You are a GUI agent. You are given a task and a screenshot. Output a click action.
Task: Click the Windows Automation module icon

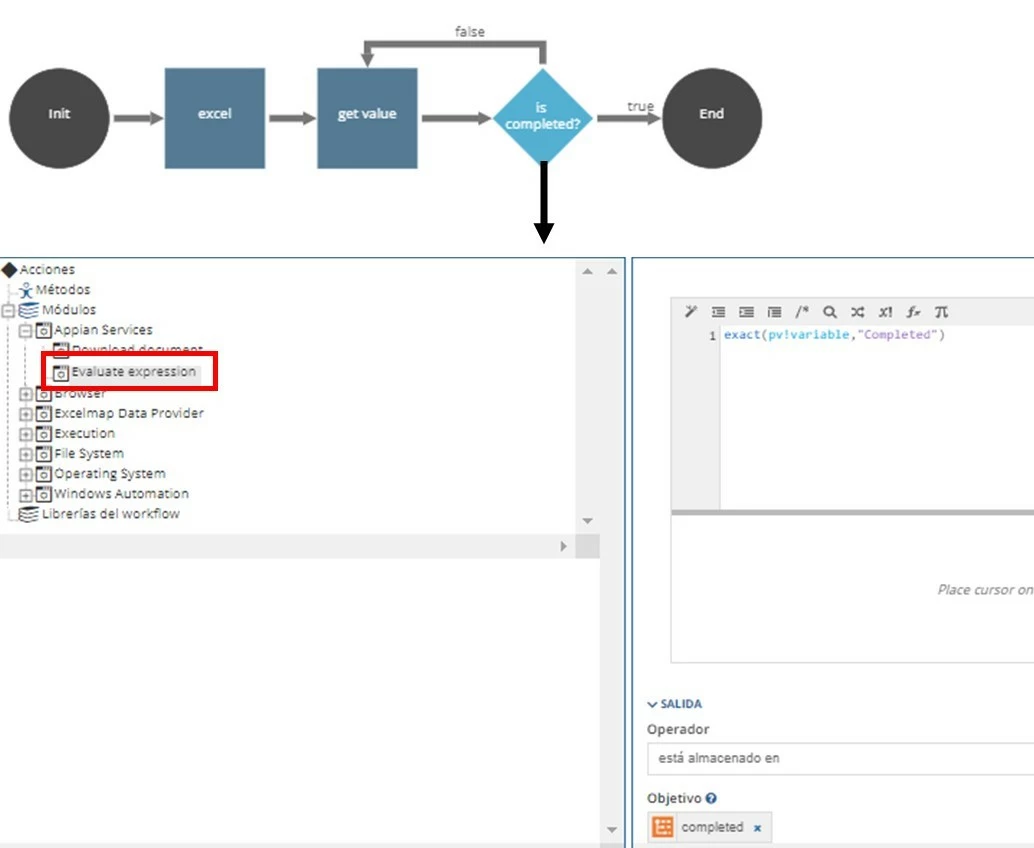[x=44, y=495]
